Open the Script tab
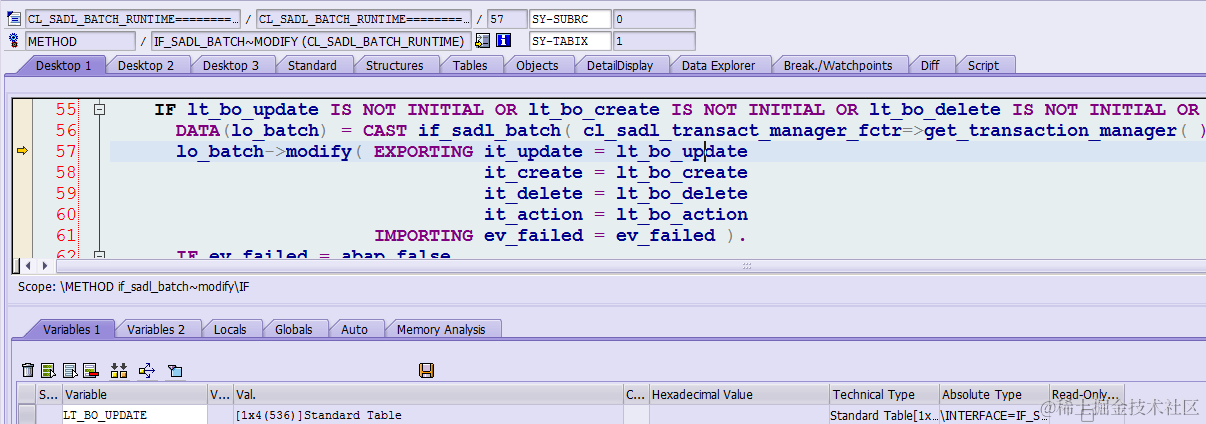Viewport: 1206px width, 424px height. pos(983,65)
